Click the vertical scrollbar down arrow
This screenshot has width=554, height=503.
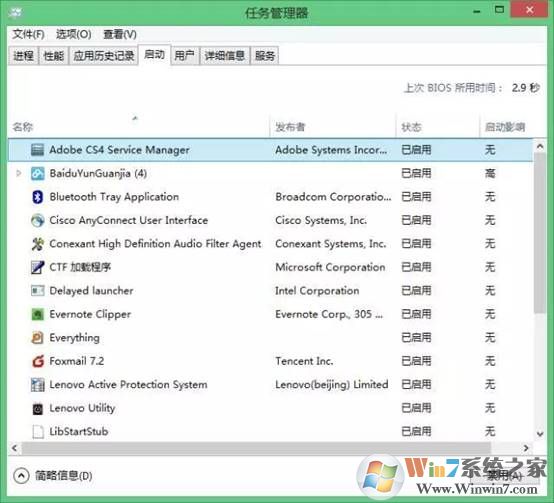point(540,434)
